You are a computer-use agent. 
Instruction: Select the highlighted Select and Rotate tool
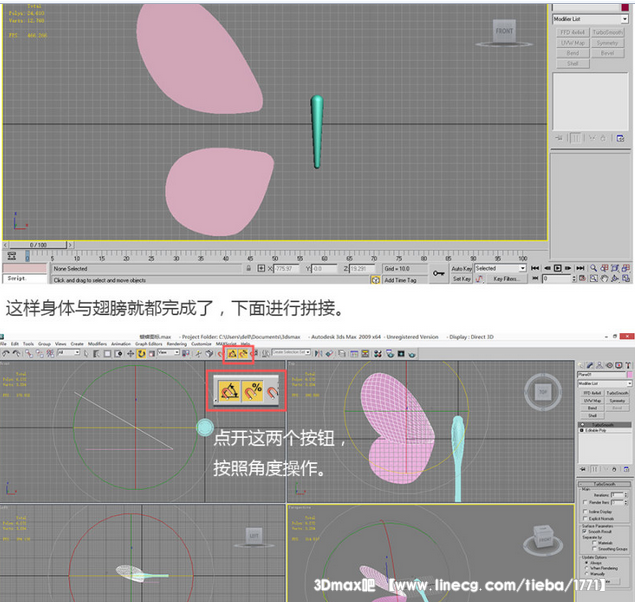[141, 353]
